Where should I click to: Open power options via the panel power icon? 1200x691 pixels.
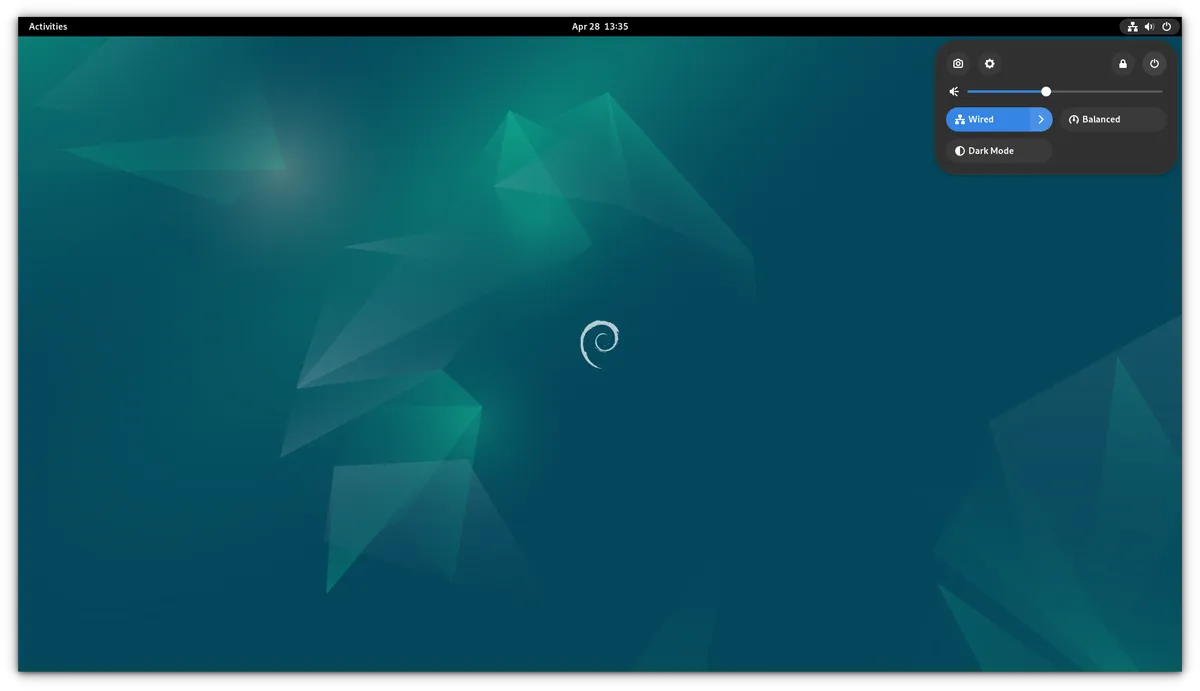tap(1154, 63)
